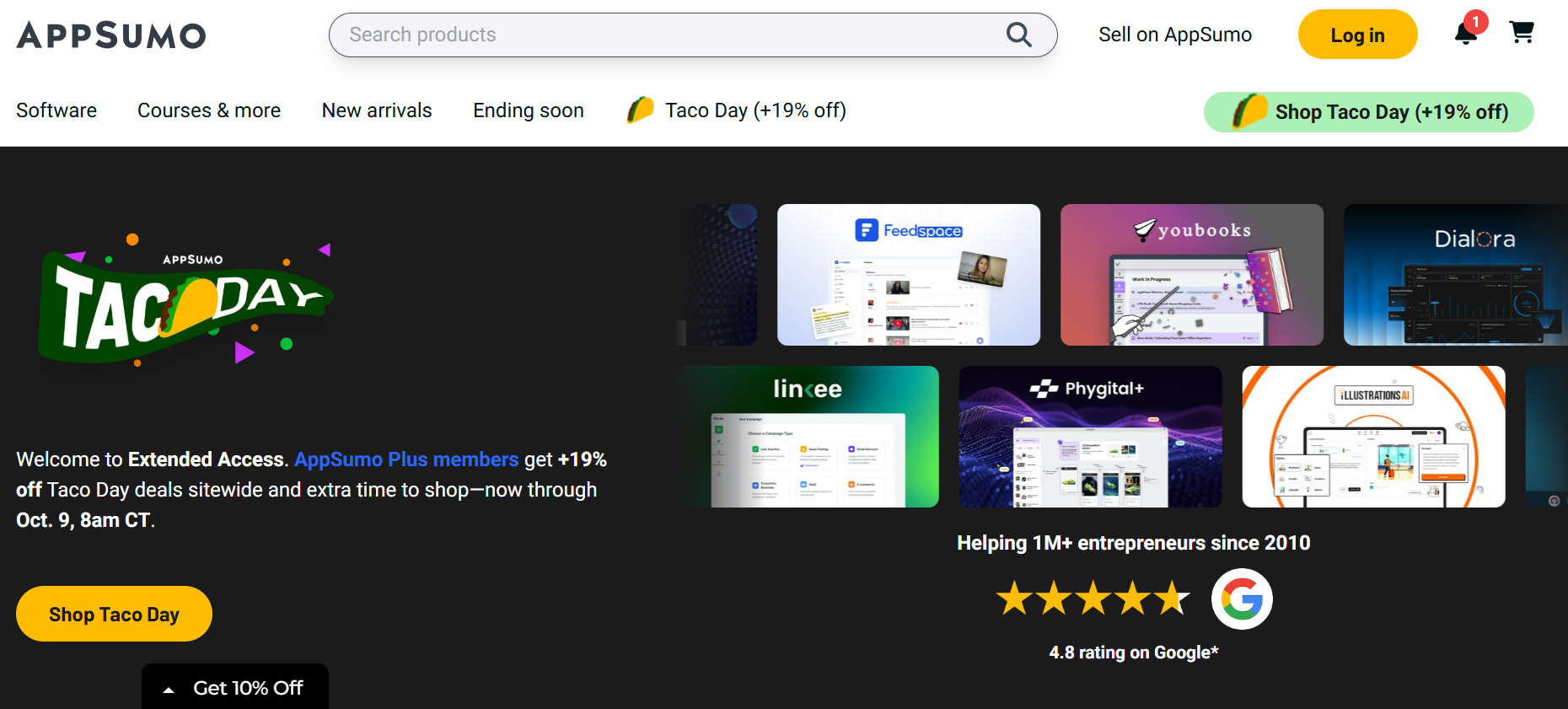Expand the Get 10% Off popup
This screenshot has height=709, width=1568.
(x=235, y=688)
